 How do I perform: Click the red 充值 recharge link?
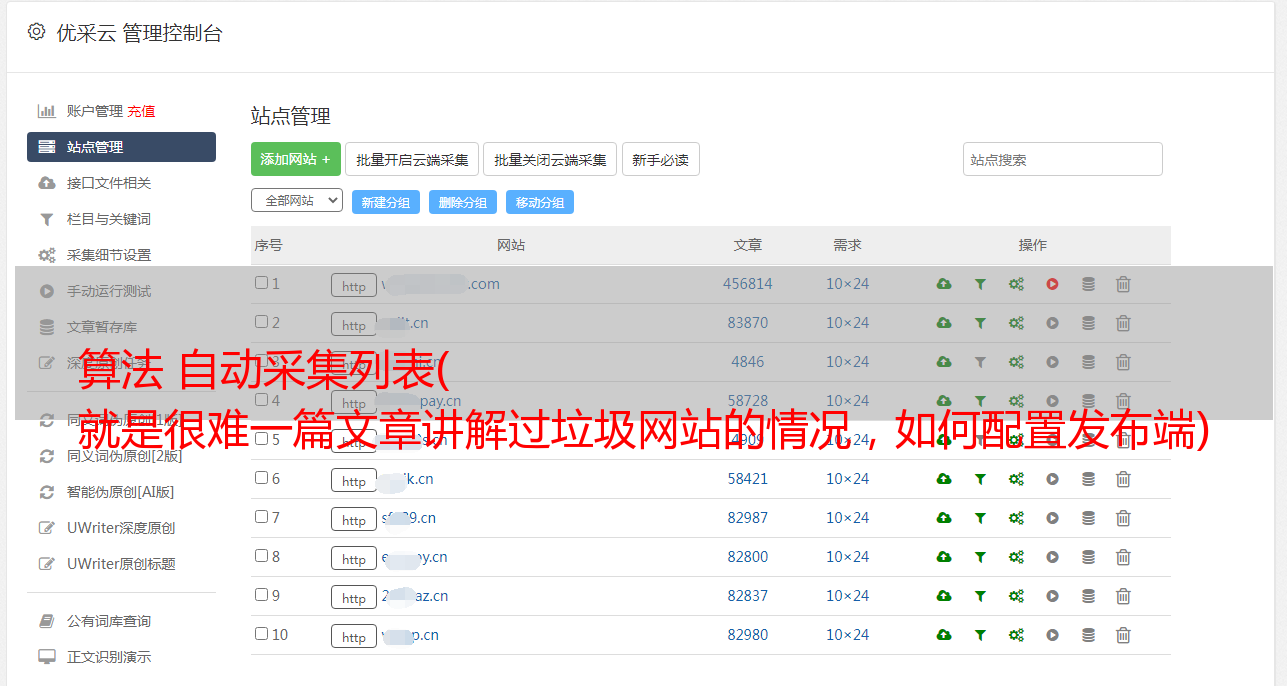coord(141,111)
